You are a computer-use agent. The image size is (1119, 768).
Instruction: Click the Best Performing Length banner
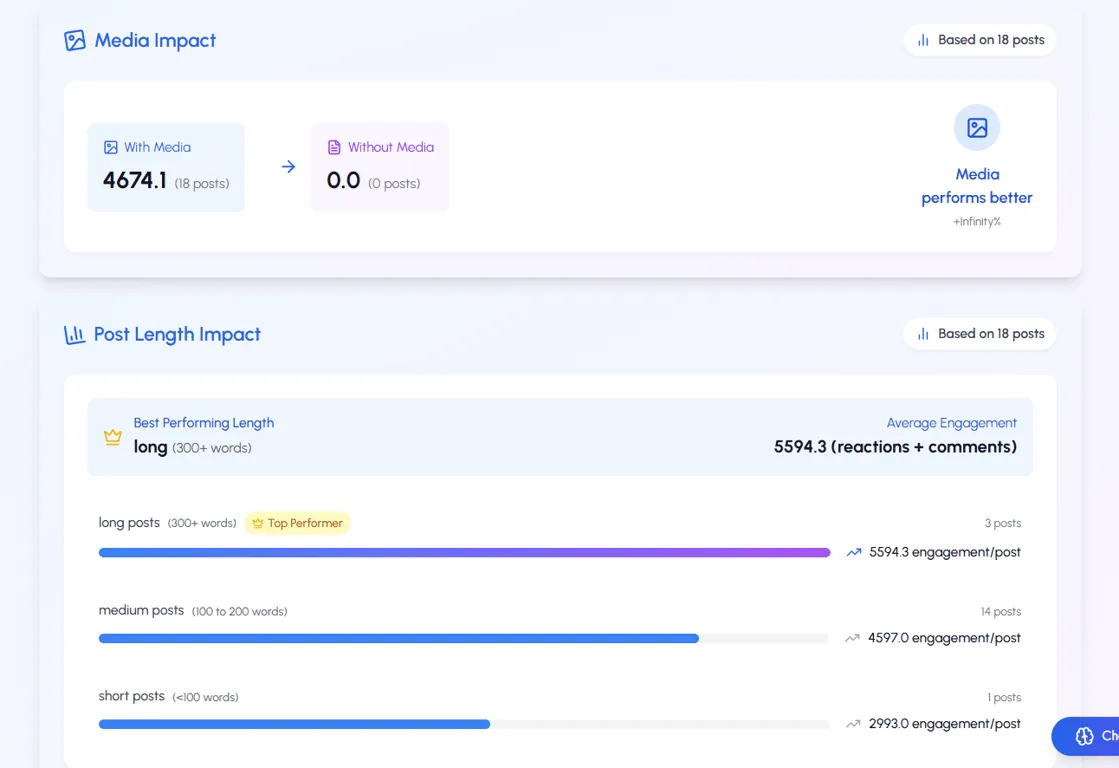[560, 435]
